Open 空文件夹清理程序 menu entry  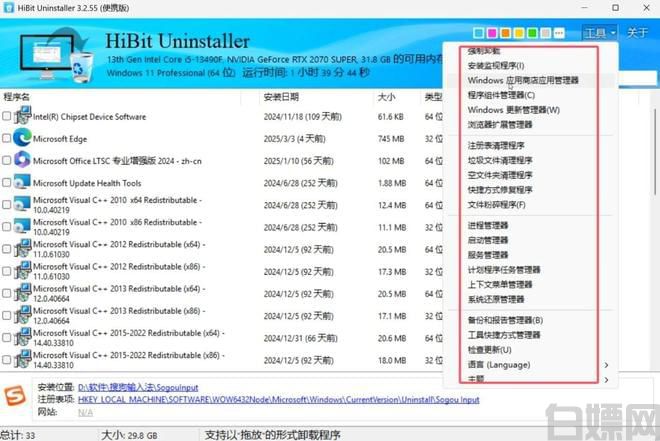coord(500,175)
